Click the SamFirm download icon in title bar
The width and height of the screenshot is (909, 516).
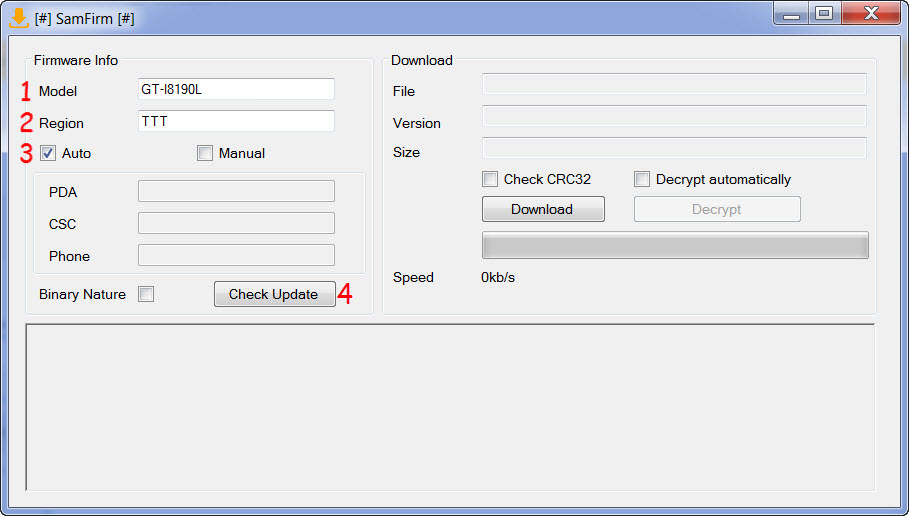pyautogui.click(x=18, y=17)
